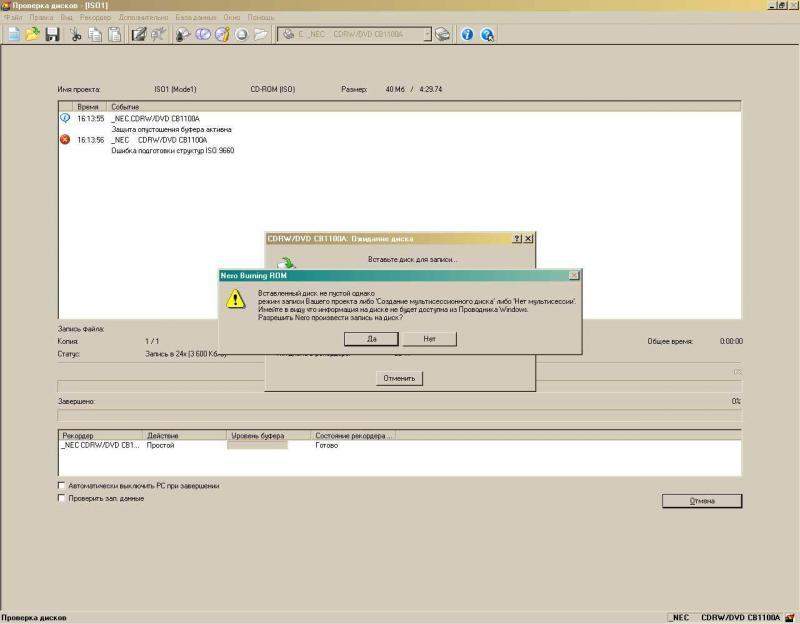Open the 'Рекордер' menu

click(x=95, y=18)
